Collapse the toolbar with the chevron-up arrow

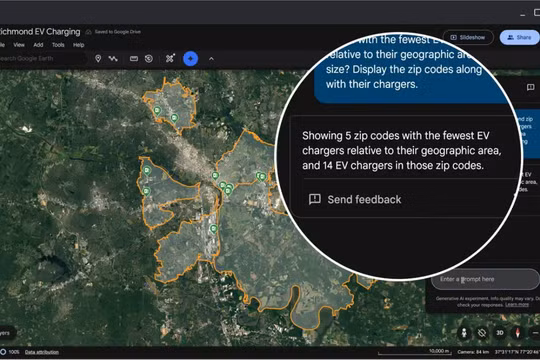pos(211,59)
